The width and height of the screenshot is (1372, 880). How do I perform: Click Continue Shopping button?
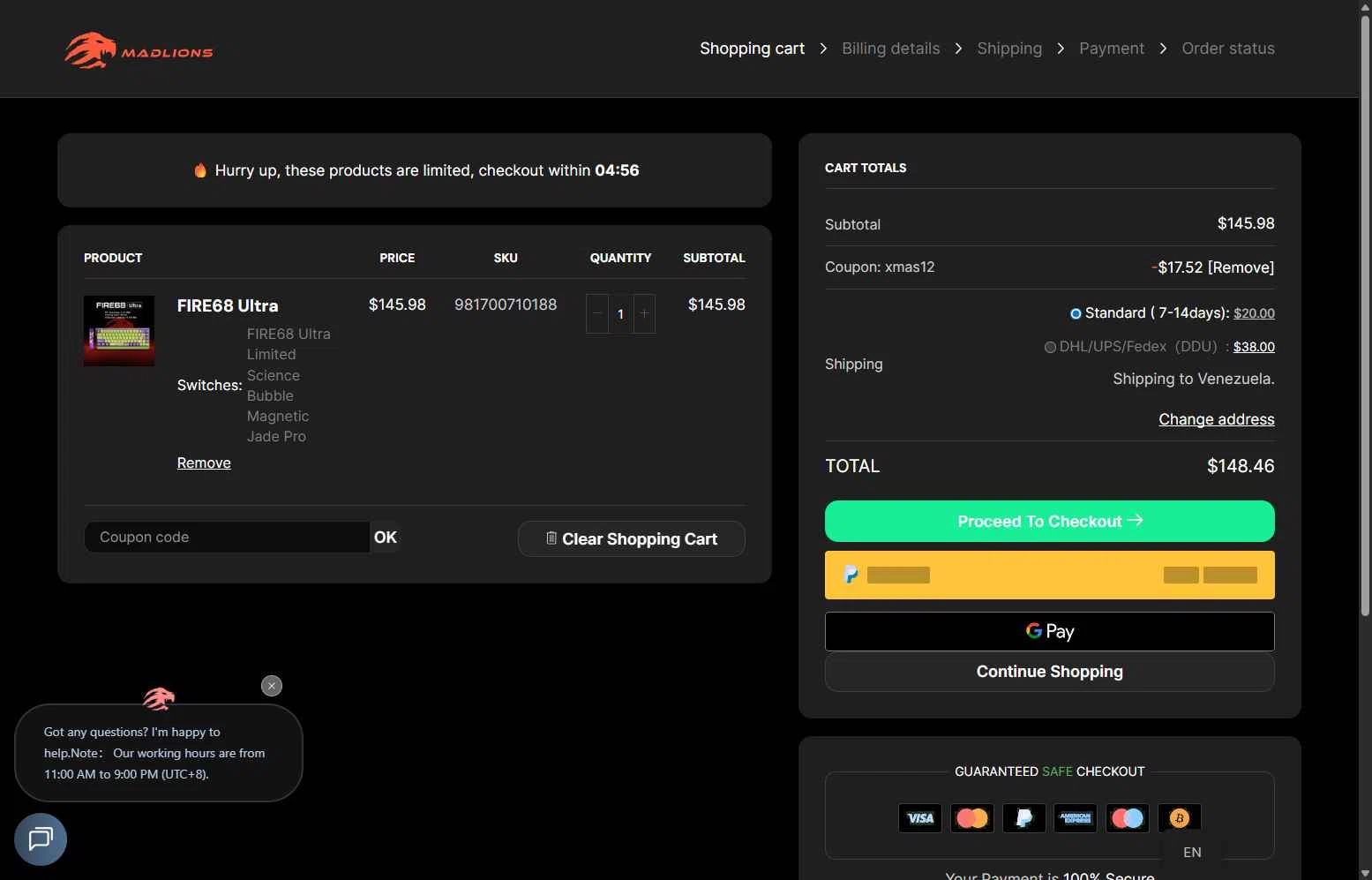pyautogui.click(x=1050, y=672)
